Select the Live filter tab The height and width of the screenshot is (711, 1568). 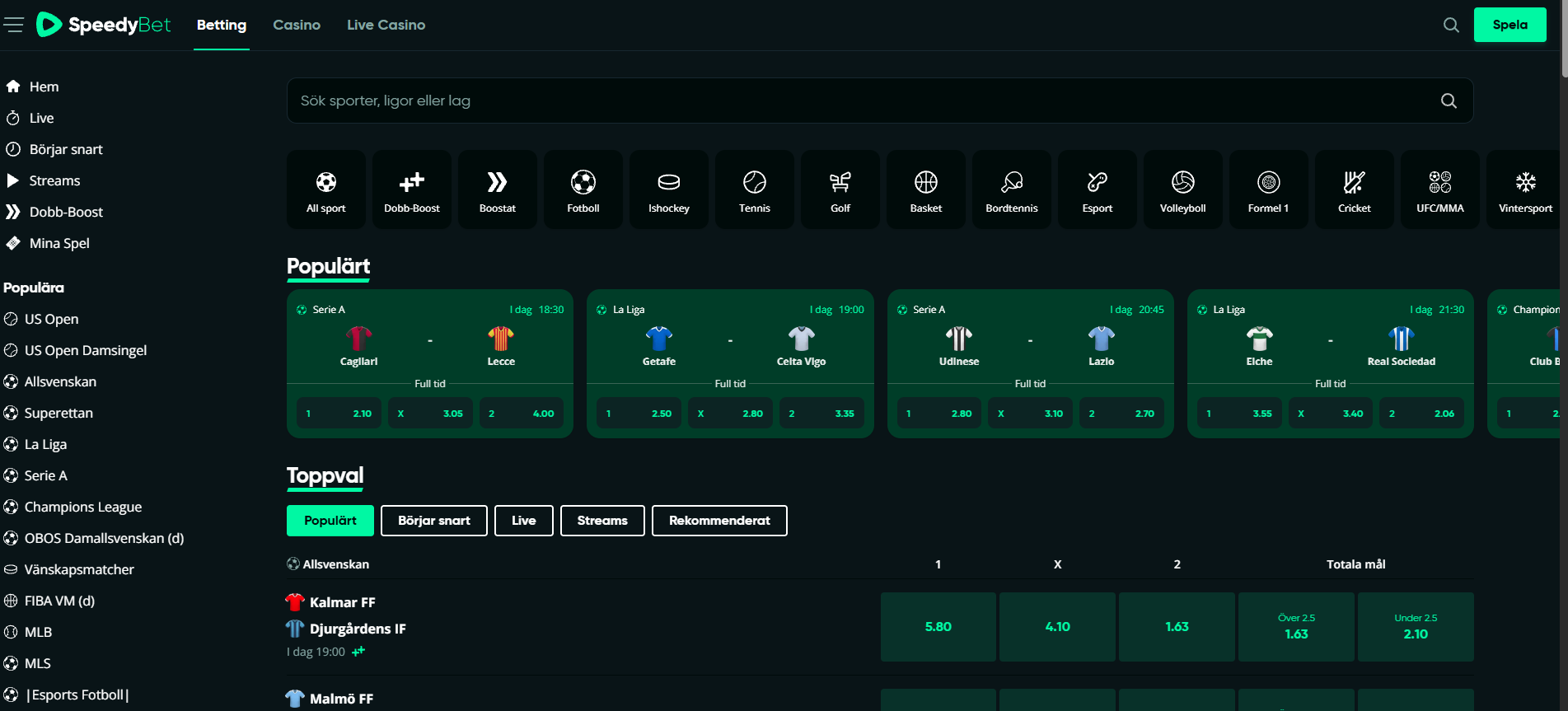(524, 521)
